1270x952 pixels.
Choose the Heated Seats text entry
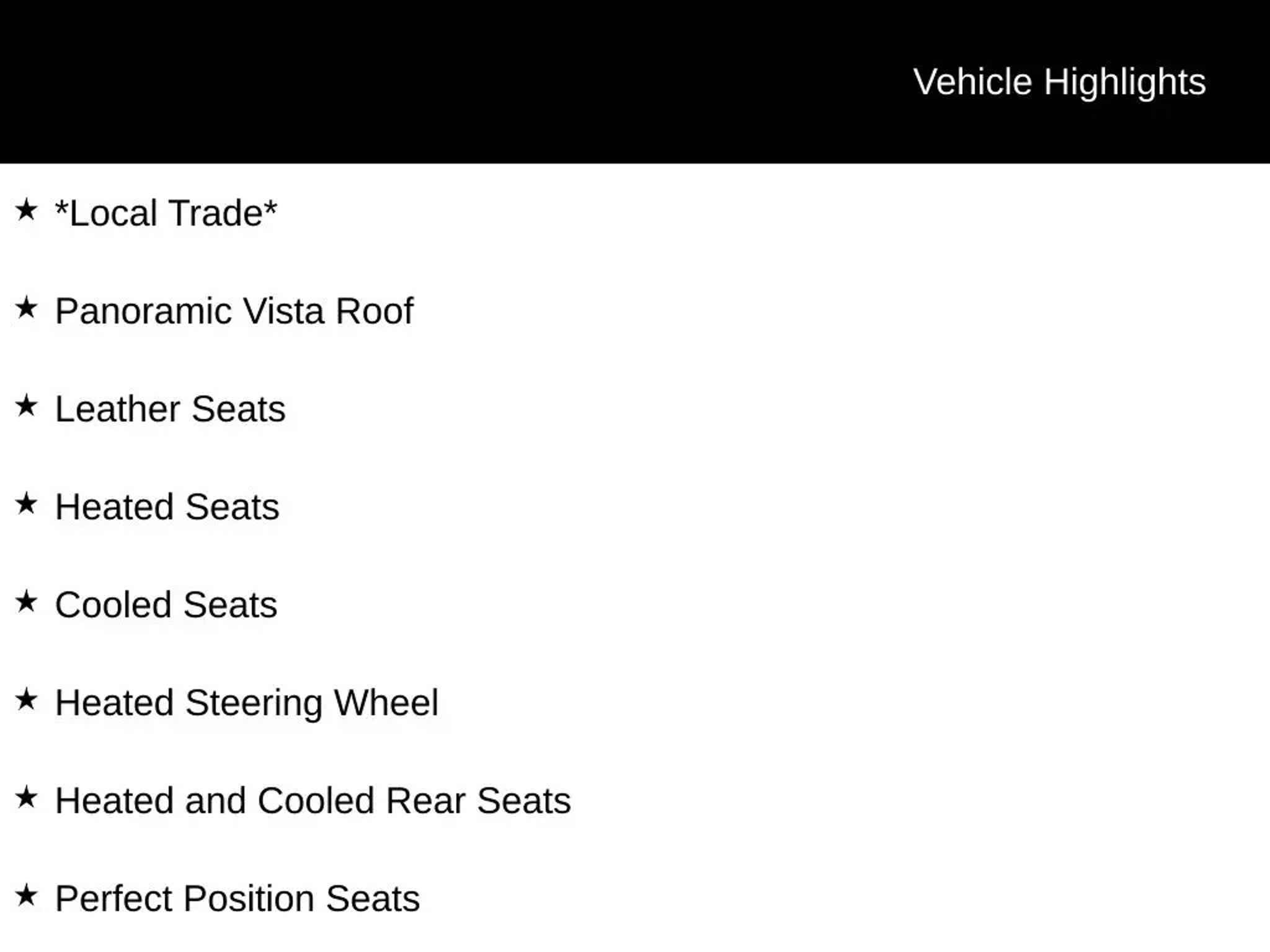[167, 507]
